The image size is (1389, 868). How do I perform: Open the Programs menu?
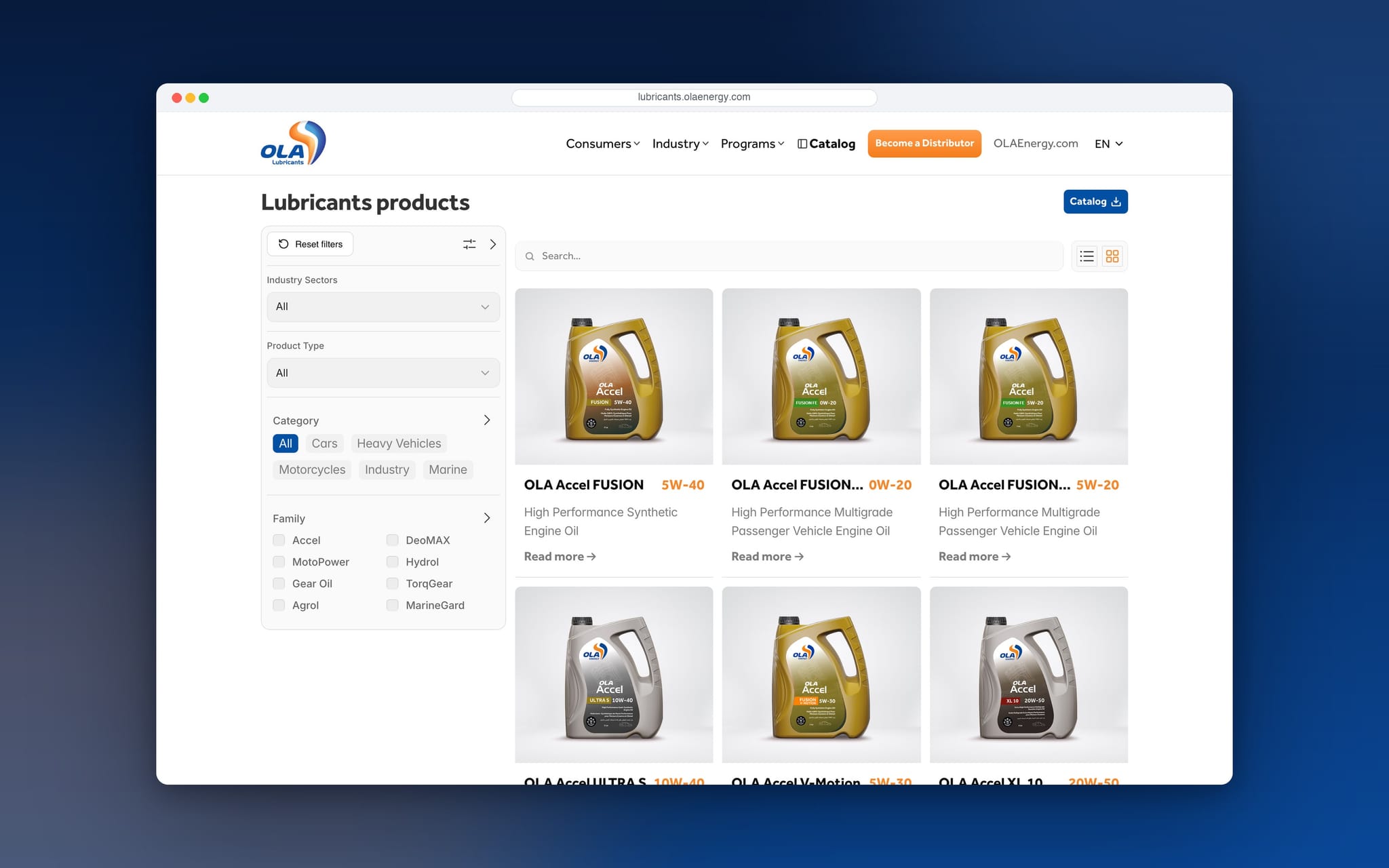point(752,144)
